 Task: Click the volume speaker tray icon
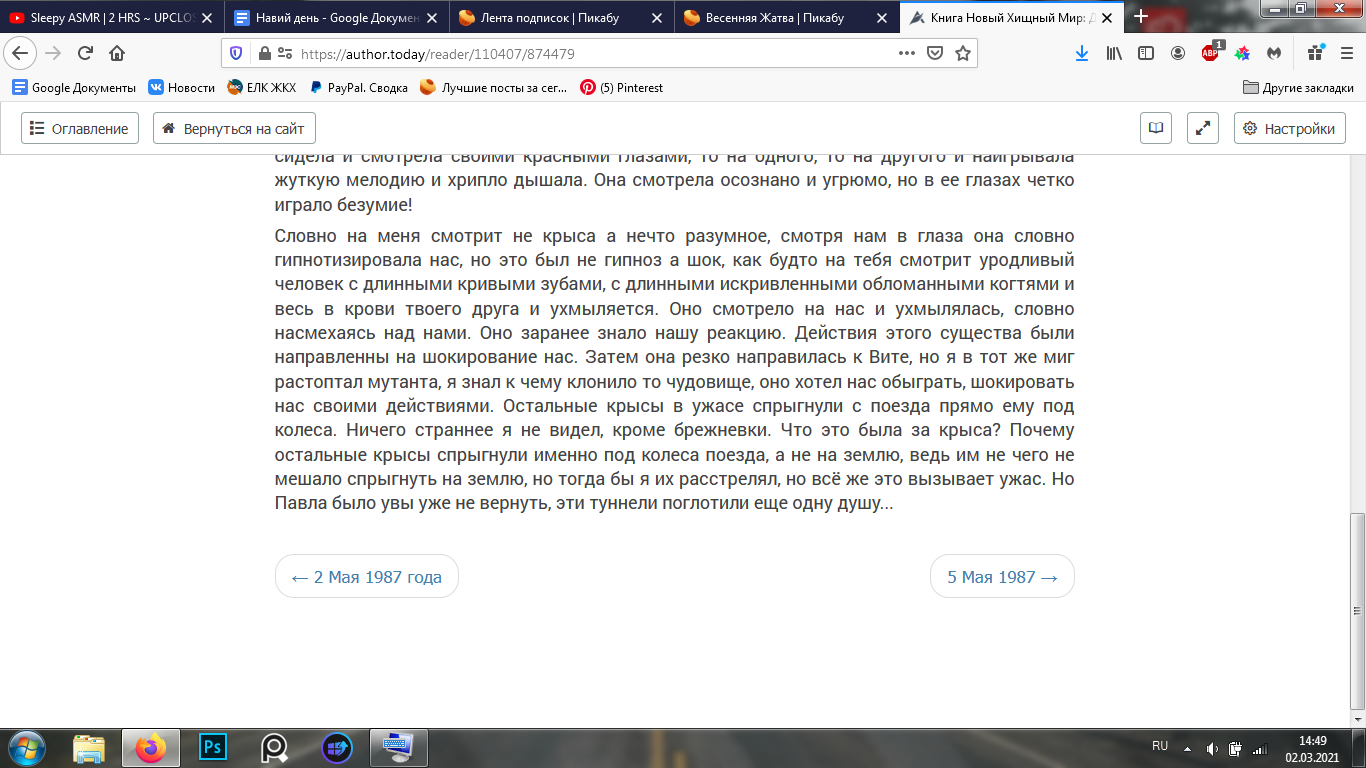(1212, 748)
